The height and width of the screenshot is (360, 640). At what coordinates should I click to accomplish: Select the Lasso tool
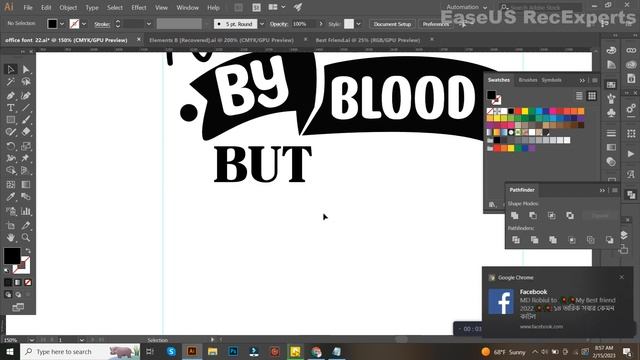pos(26,82)
